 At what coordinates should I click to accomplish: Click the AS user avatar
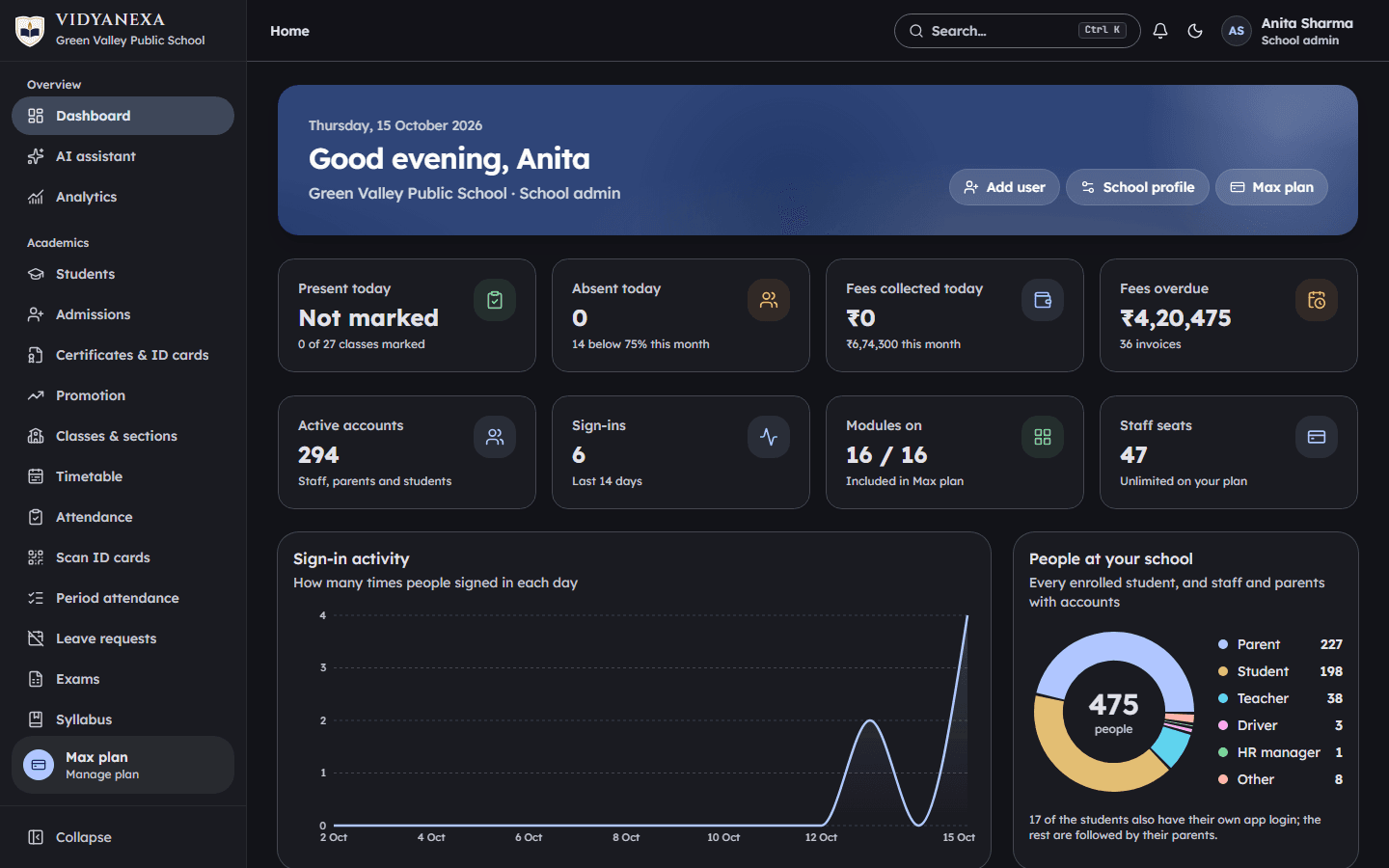point(1237,31)
